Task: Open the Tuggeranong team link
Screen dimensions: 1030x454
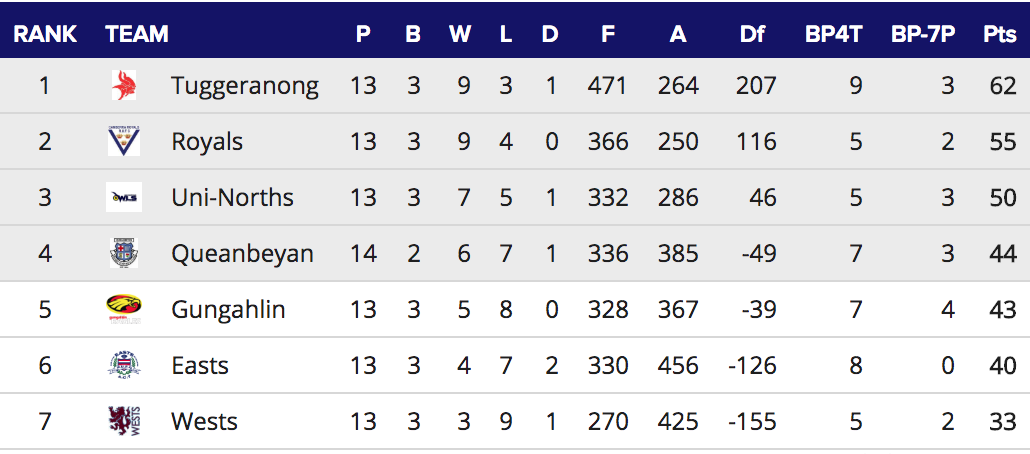Action: [245, 86]
